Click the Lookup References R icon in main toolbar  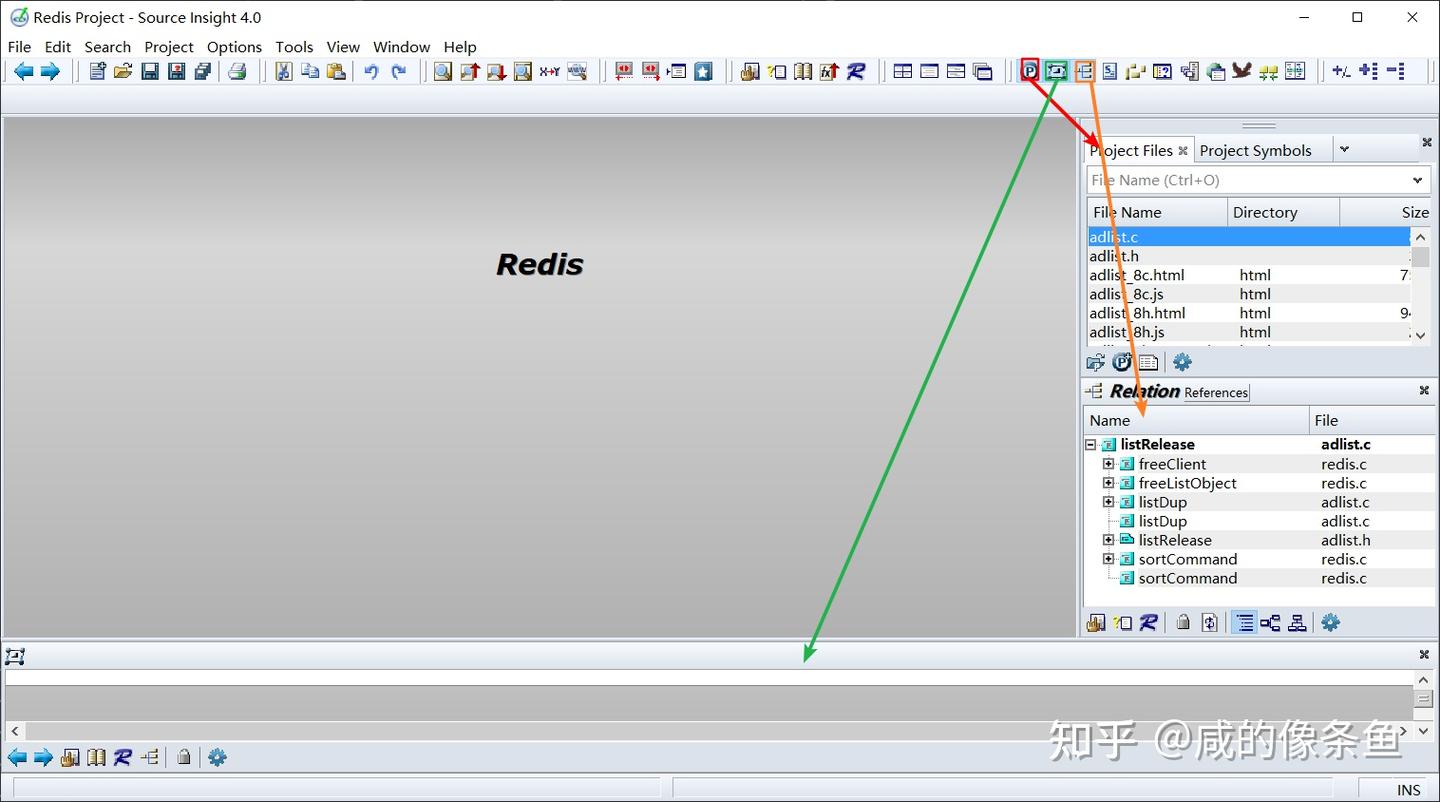pos(856,71)
